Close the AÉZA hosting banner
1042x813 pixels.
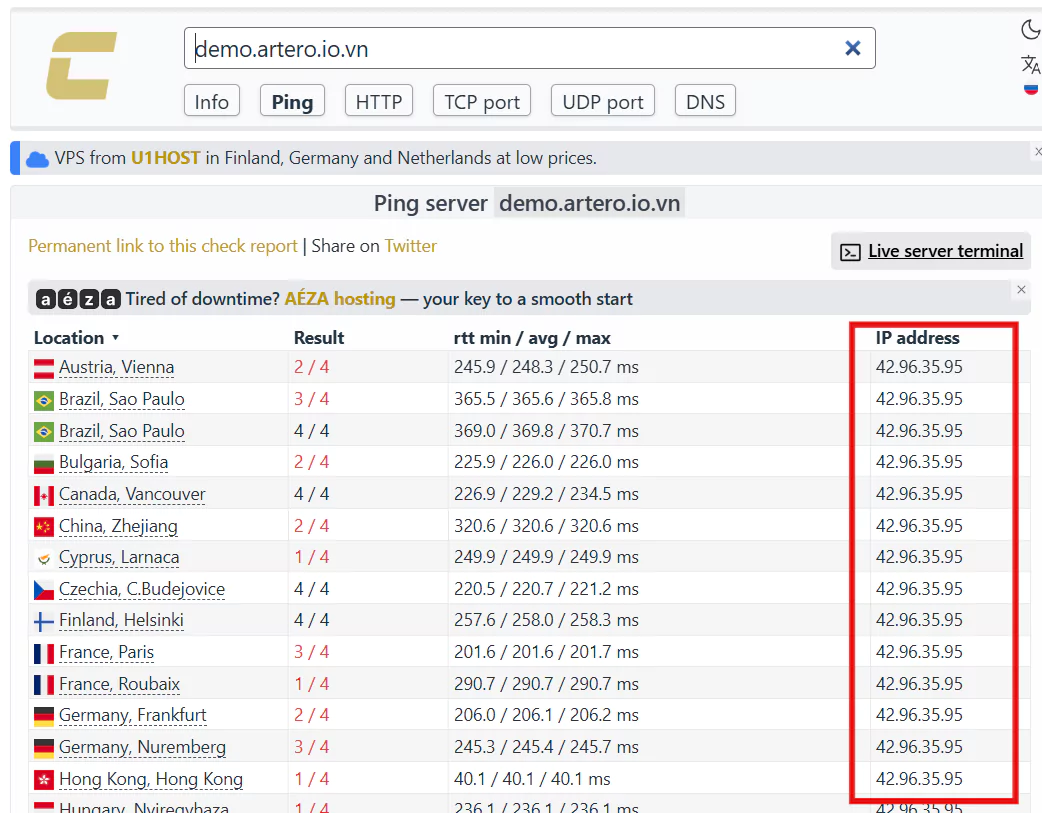[1020, 290]
